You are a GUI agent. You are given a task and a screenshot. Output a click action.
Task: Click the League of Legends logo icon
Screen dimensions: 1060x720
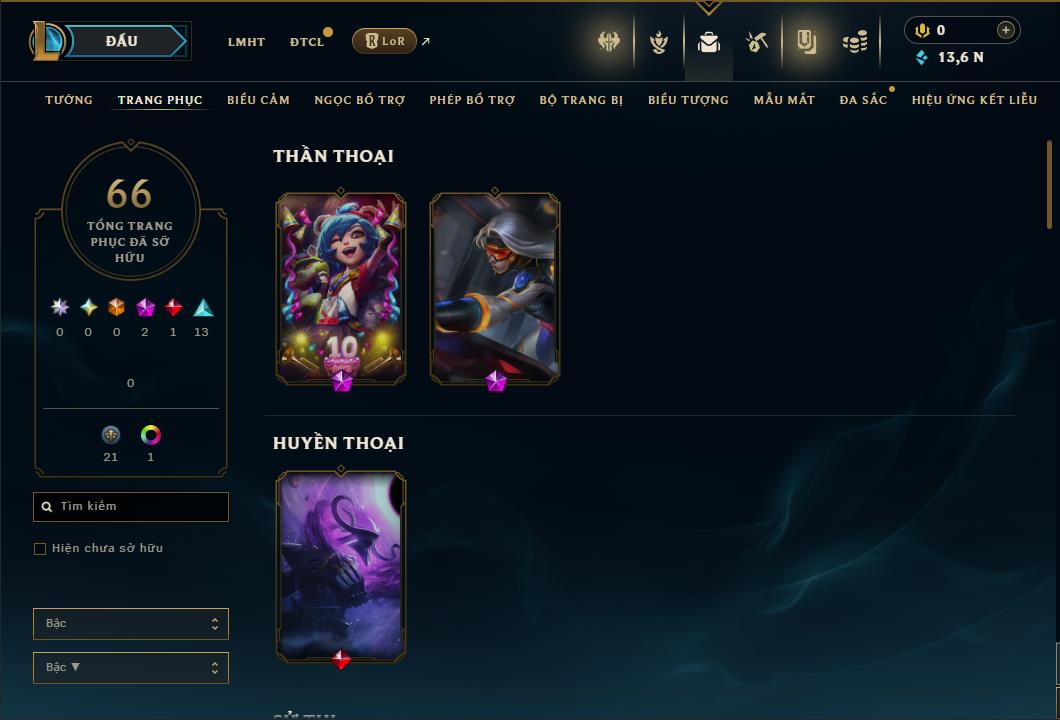[x=46, y=41]
